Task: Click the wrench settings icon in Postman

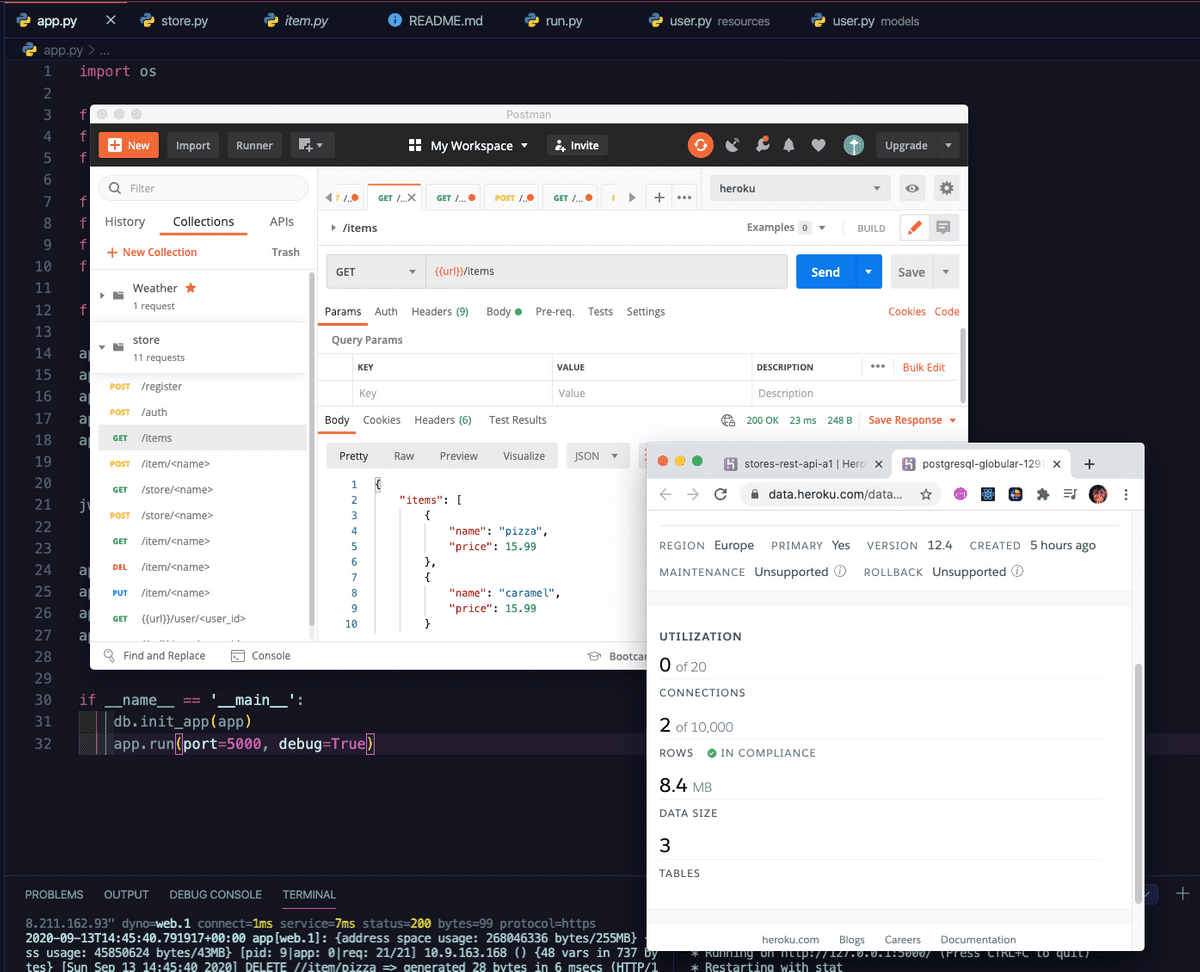Action: [761, 145]
